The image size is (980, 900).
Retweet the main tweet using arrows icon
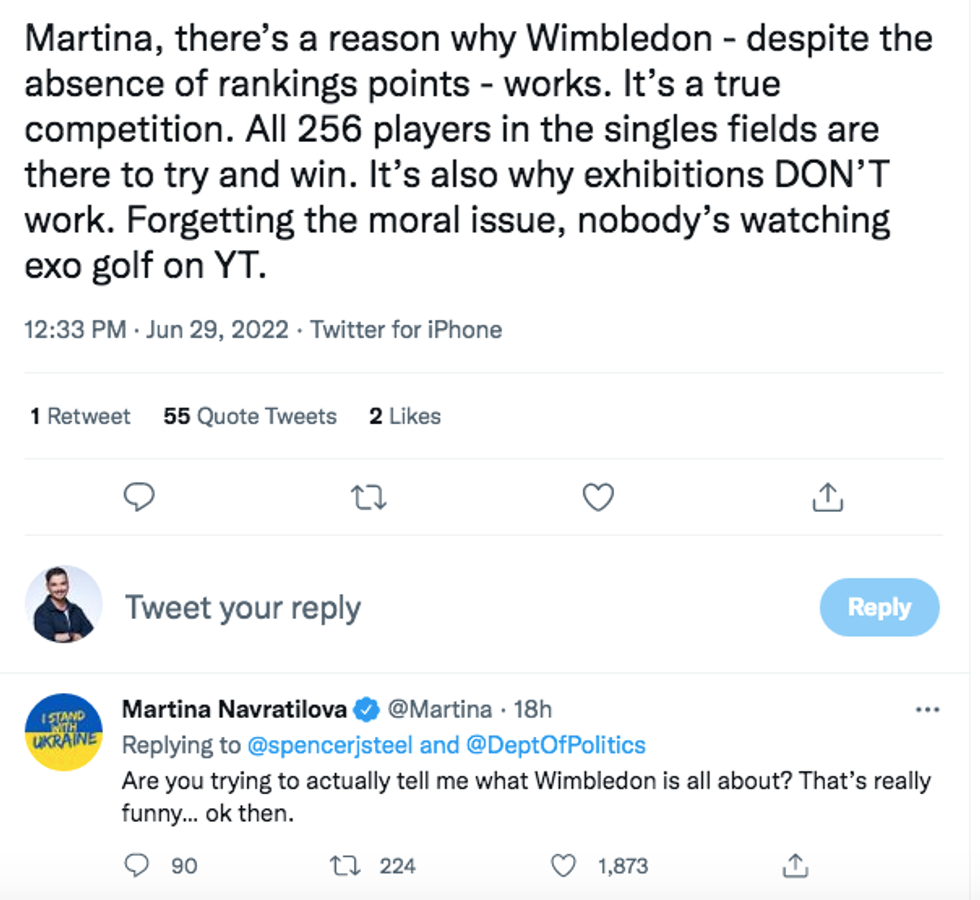369,497
